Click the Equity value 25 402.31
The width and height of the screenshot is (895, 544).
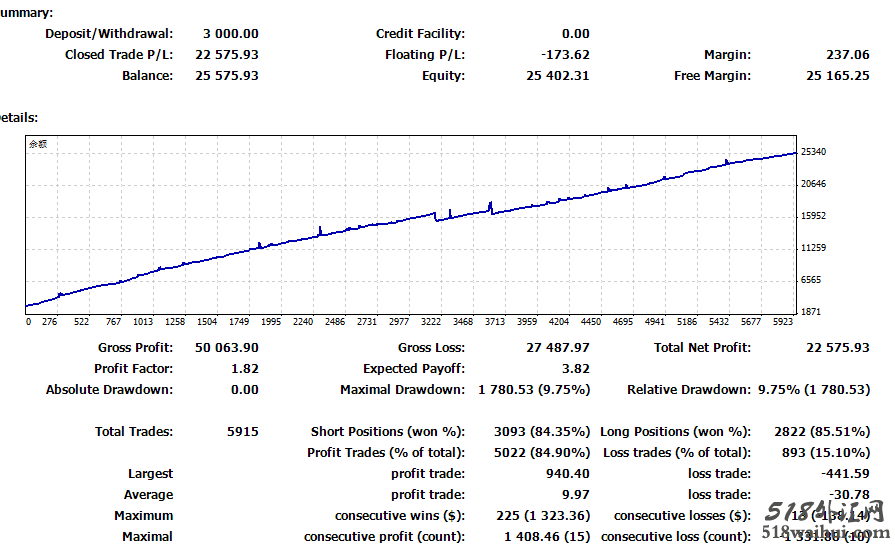(558, 76)
